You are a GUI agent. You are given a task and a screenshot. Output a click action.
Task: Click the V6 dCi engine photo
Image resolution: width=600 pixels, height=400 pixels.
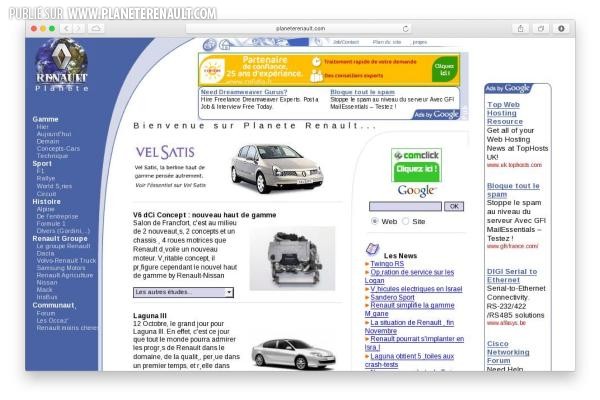tap(292, 258)
